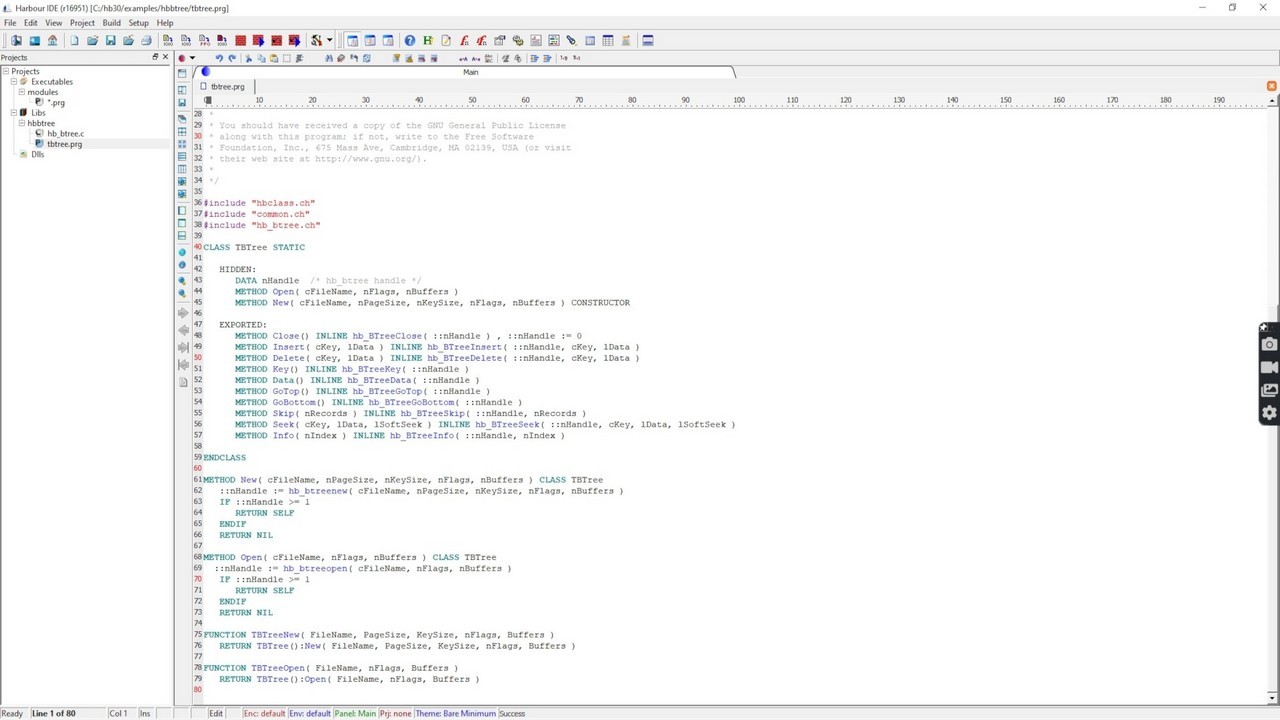Click 'Env: default' in the status bar

pos(310,713)
